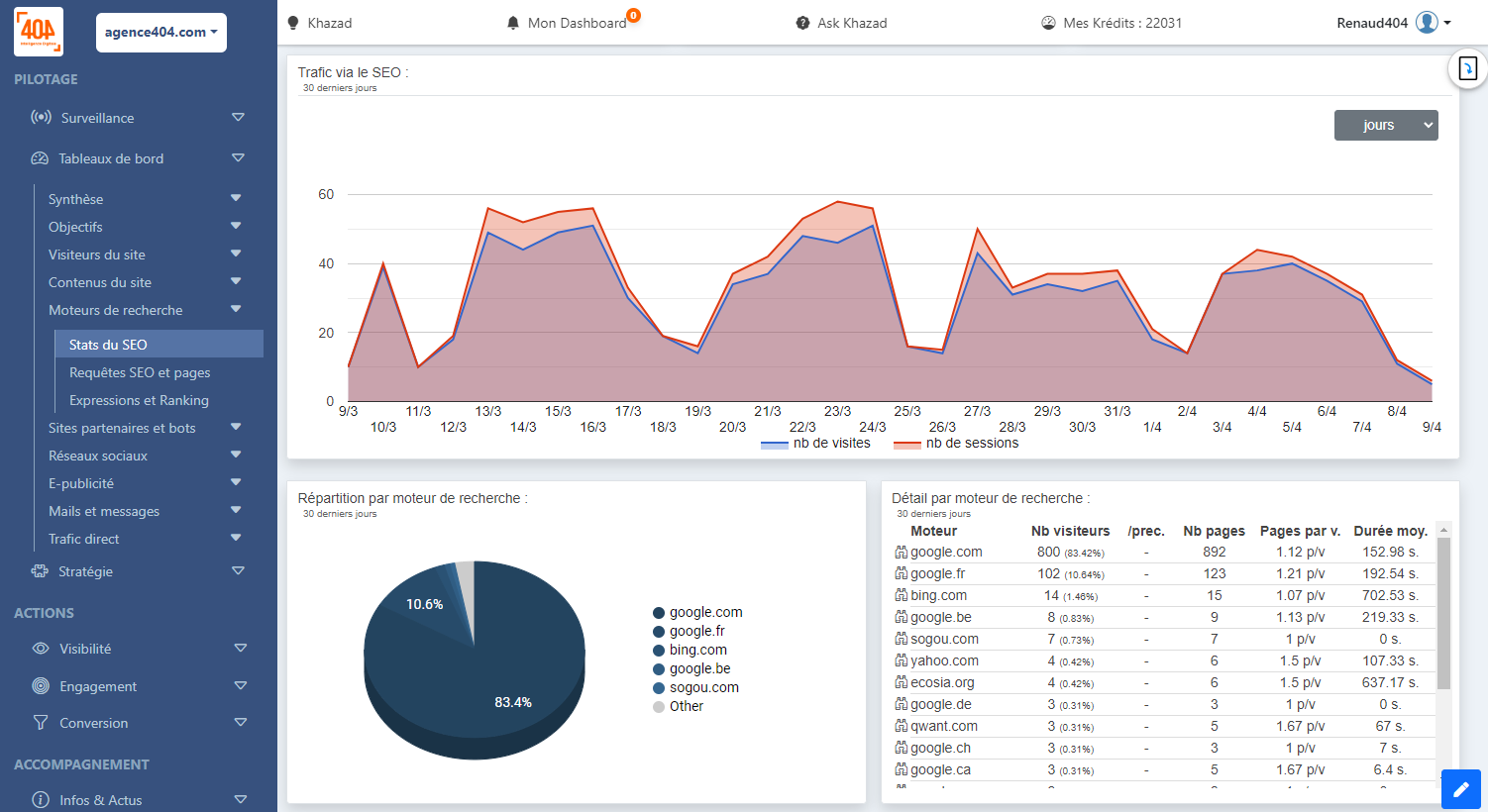Open Ask Khazad link

852,23
